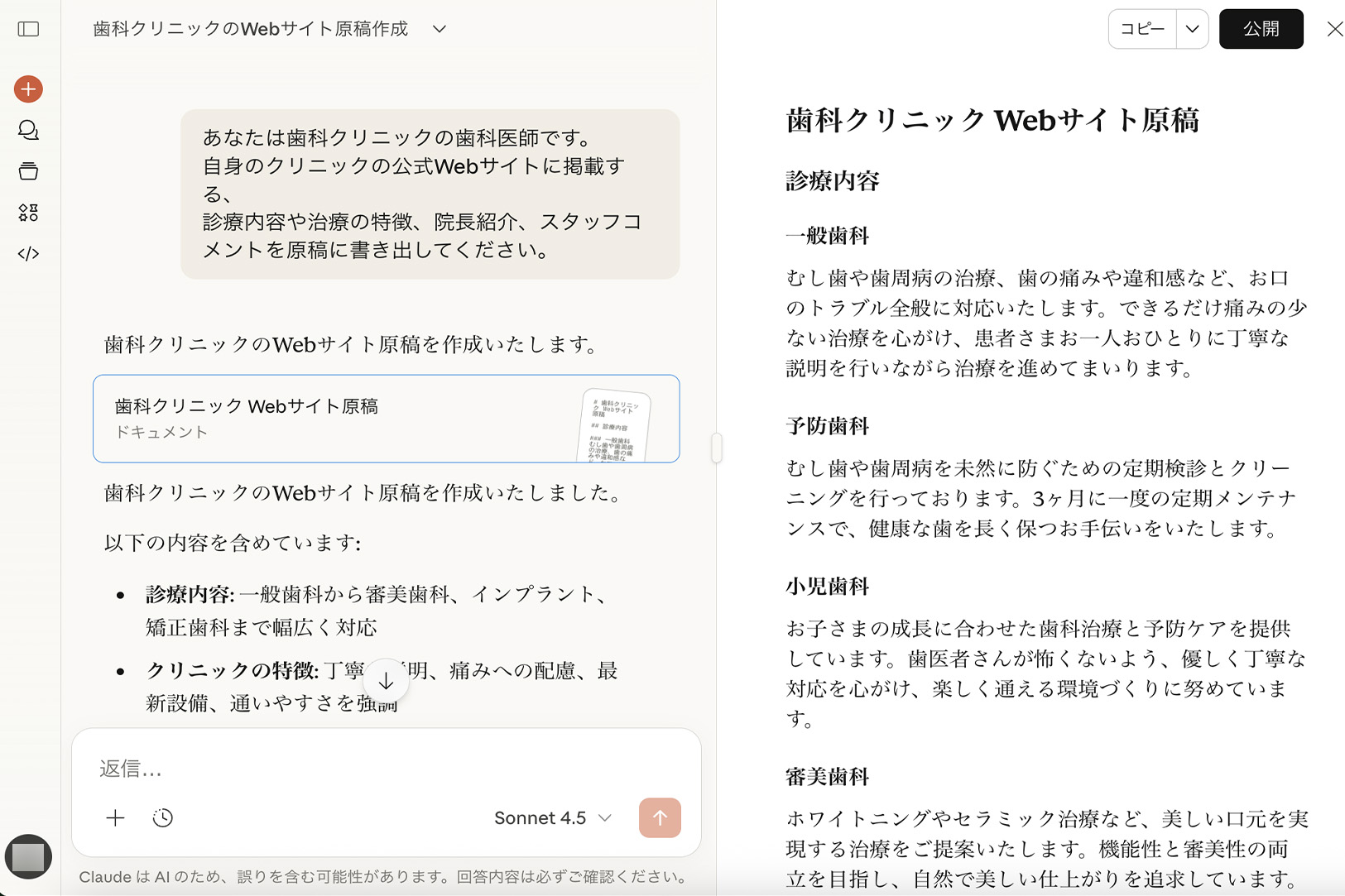Open the code icon in sidebar

tap(28, 254)
